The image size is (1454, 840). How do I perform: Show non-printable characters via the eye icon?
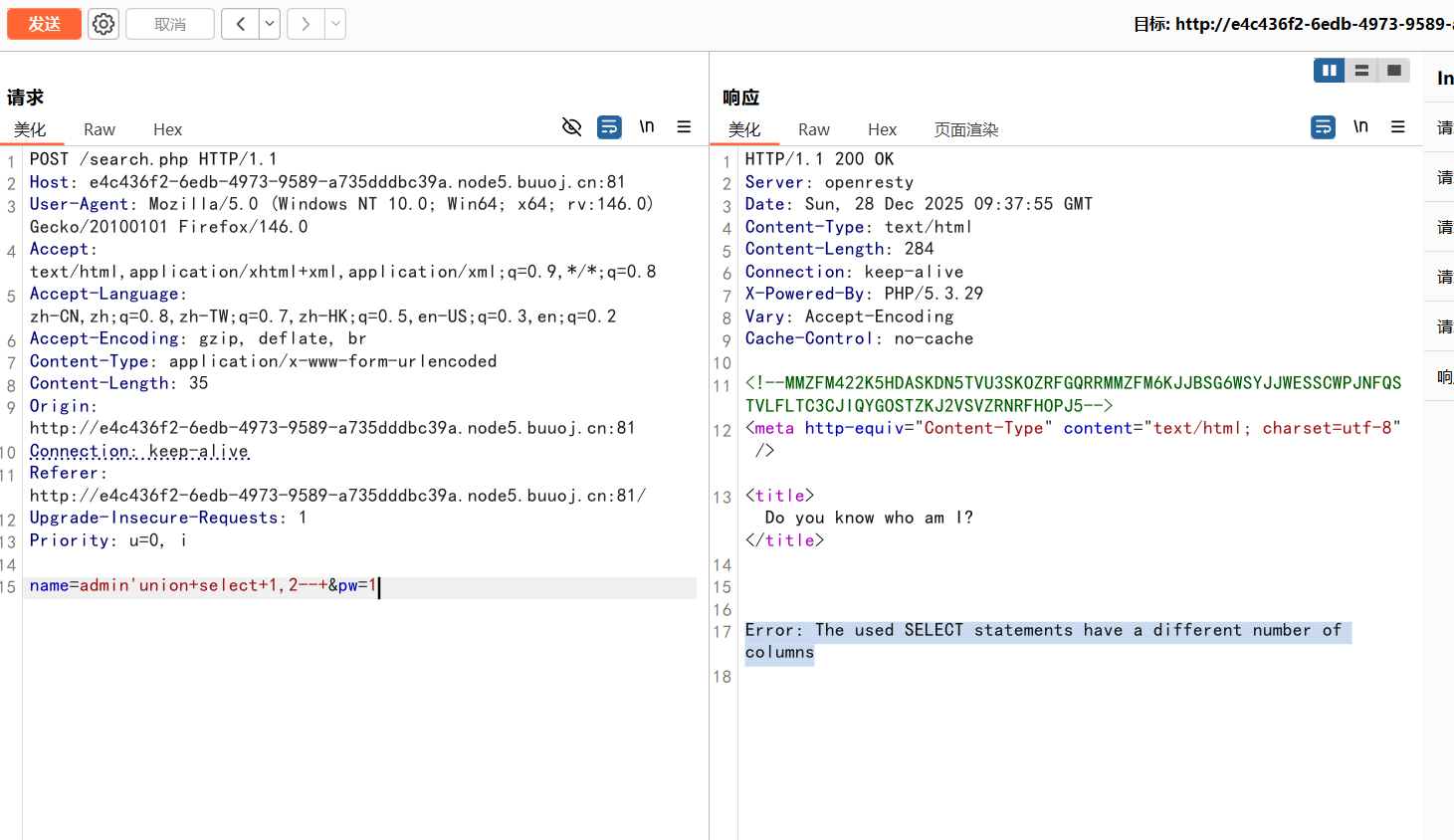tap(571, 126)
